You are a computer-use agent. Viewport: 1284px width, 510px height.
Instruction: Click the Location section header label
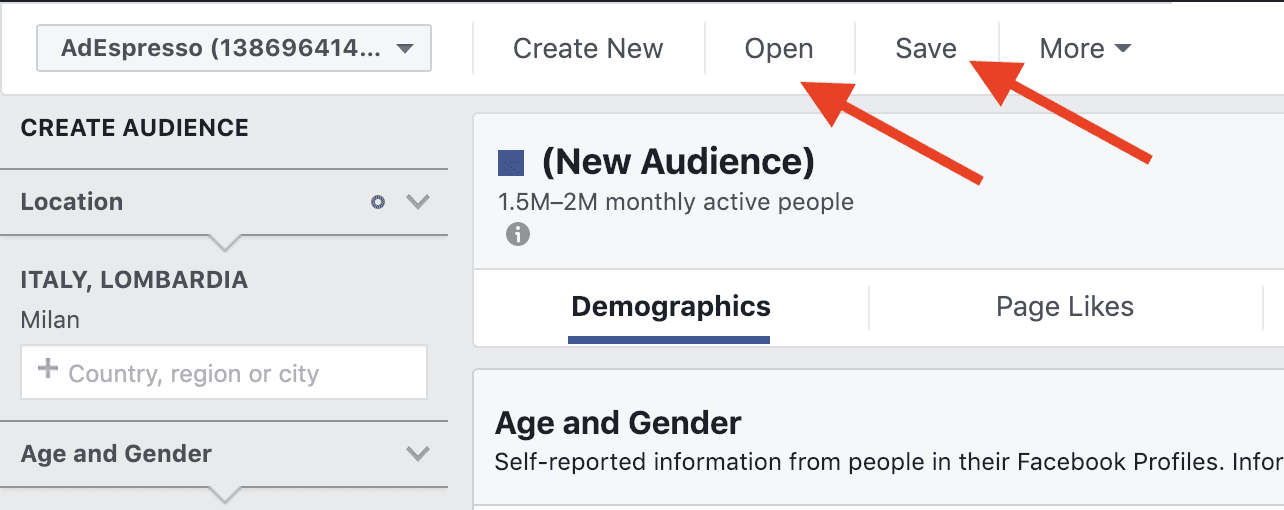coord(72,202)
